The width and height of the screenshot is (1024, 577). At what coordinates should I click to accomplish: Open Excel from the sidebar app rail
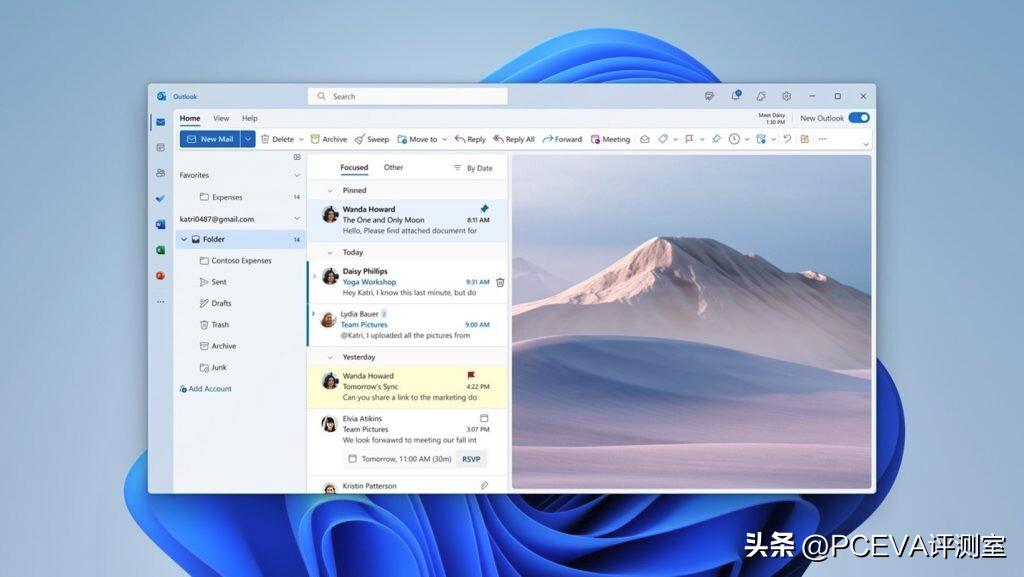162,249
